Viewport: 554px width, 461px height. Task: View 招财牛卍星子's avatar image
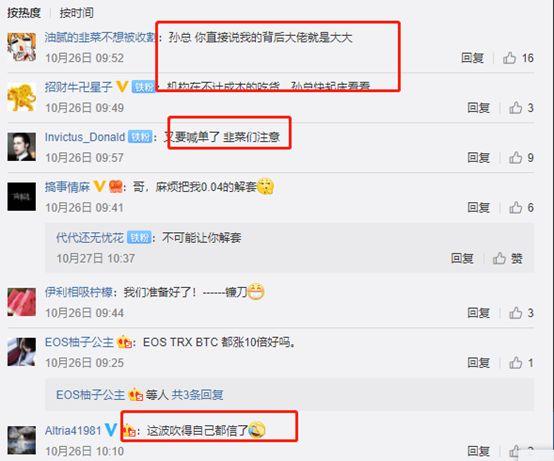[22, 97]
